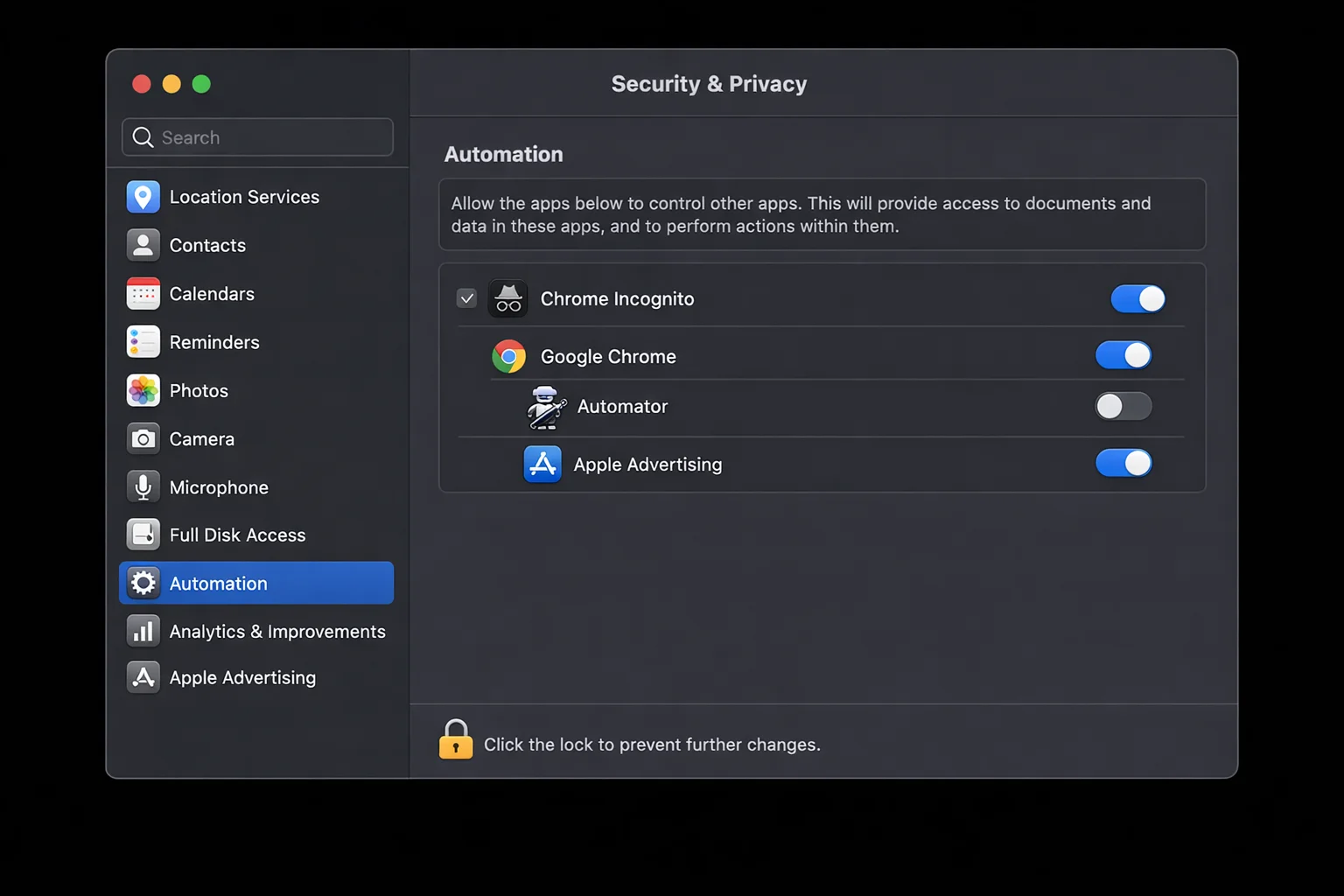Click the Camera icon in sidebar
This screenshot has width=1344, height=896.
[x=143, y=438]
